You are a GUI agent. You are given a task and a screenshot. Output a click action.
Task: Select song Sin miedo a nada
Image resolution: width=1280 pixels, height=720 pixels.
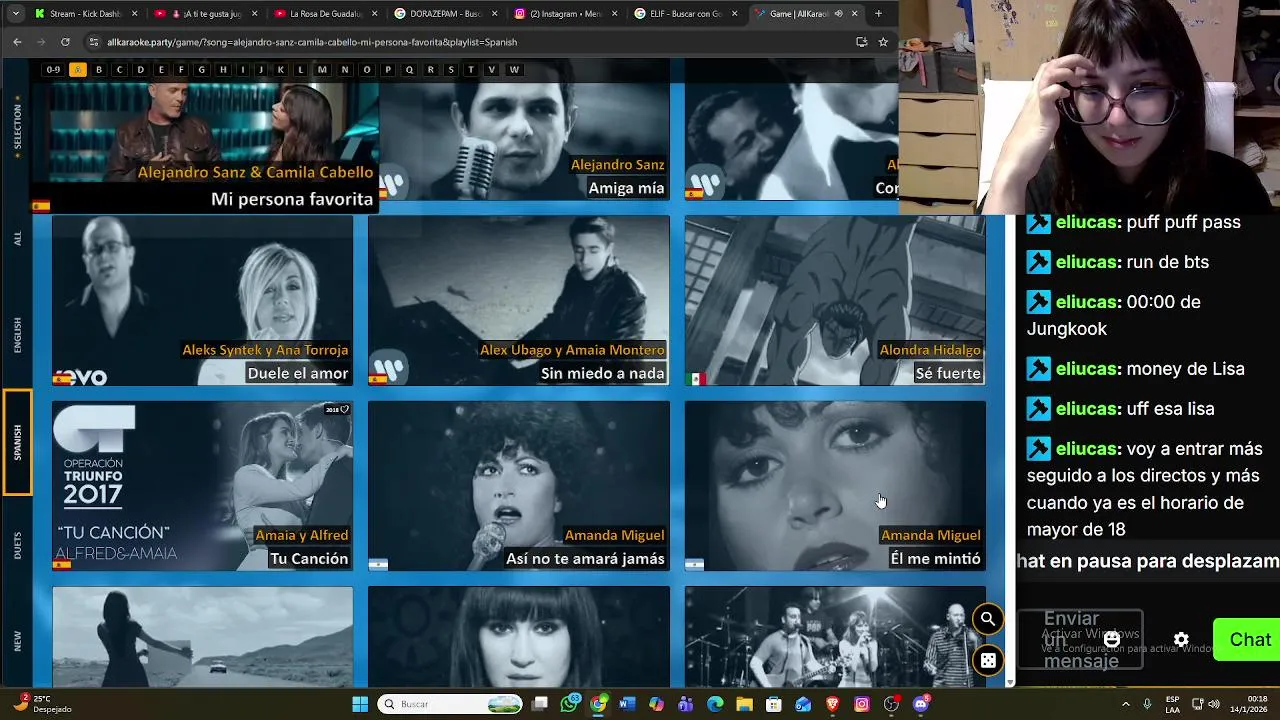click(518, 300)
